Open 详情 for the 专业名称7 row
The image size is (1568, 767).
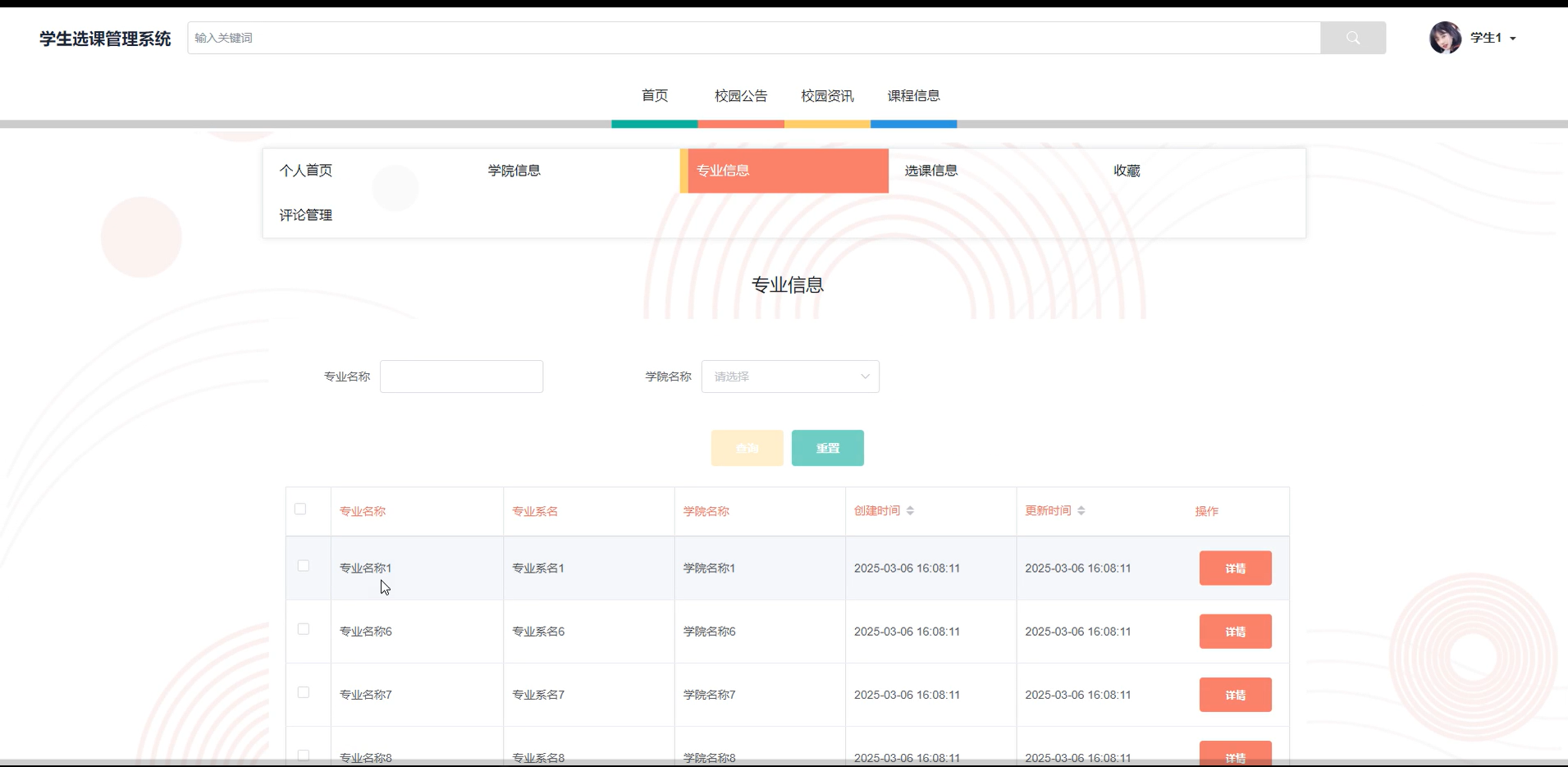[1236, 695]
